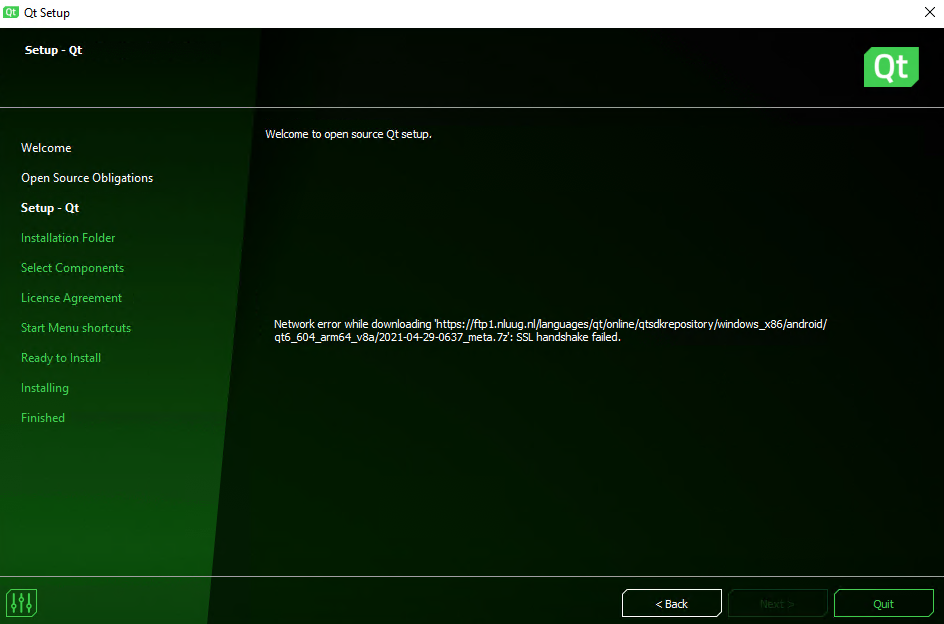Click the Qt icon in title bar
Image resolution: width=944 pixels, height=624 pixels.
point(12,13)
